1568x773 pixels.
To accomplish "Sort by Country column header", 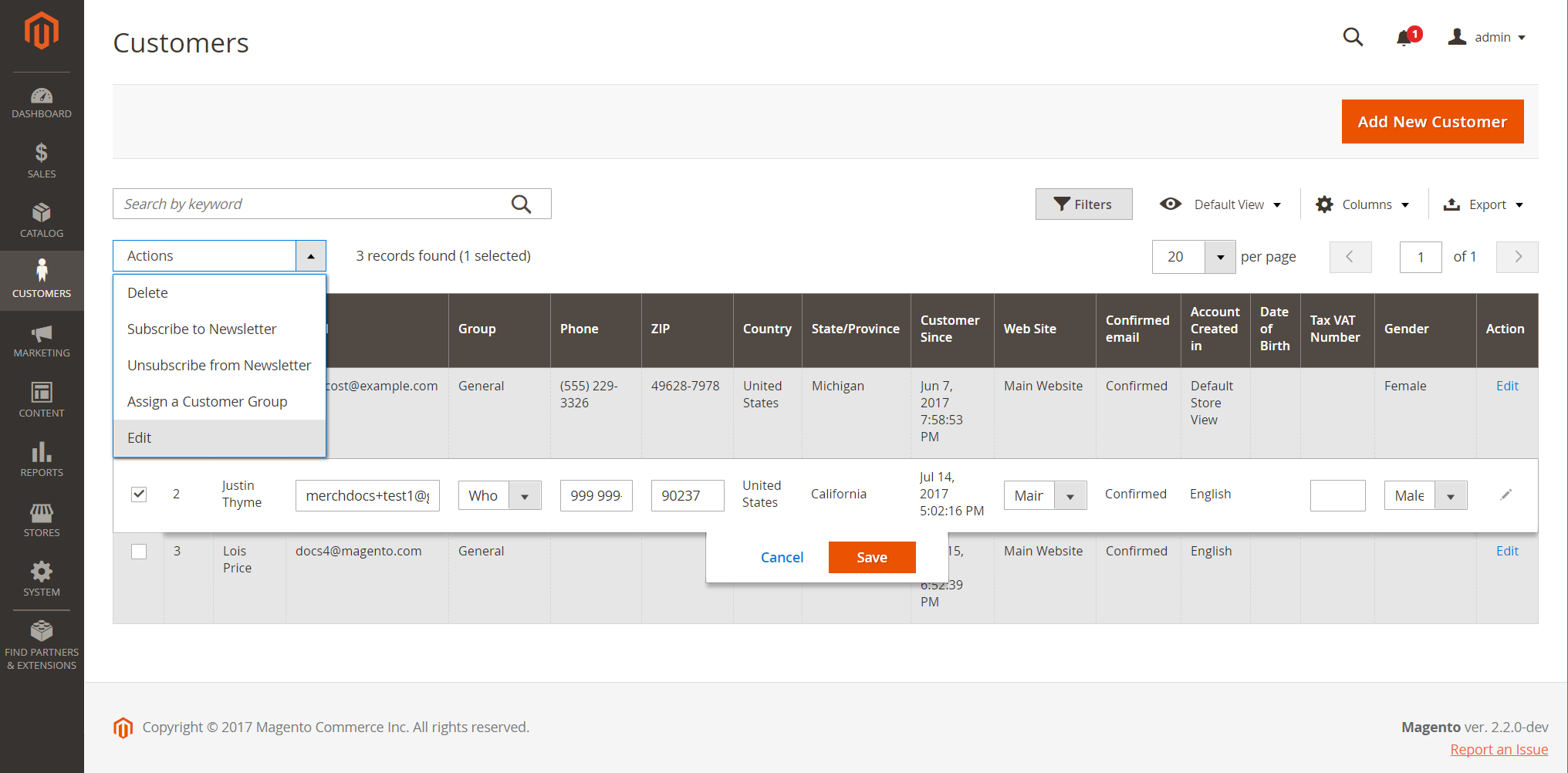I will coord(768,329).
